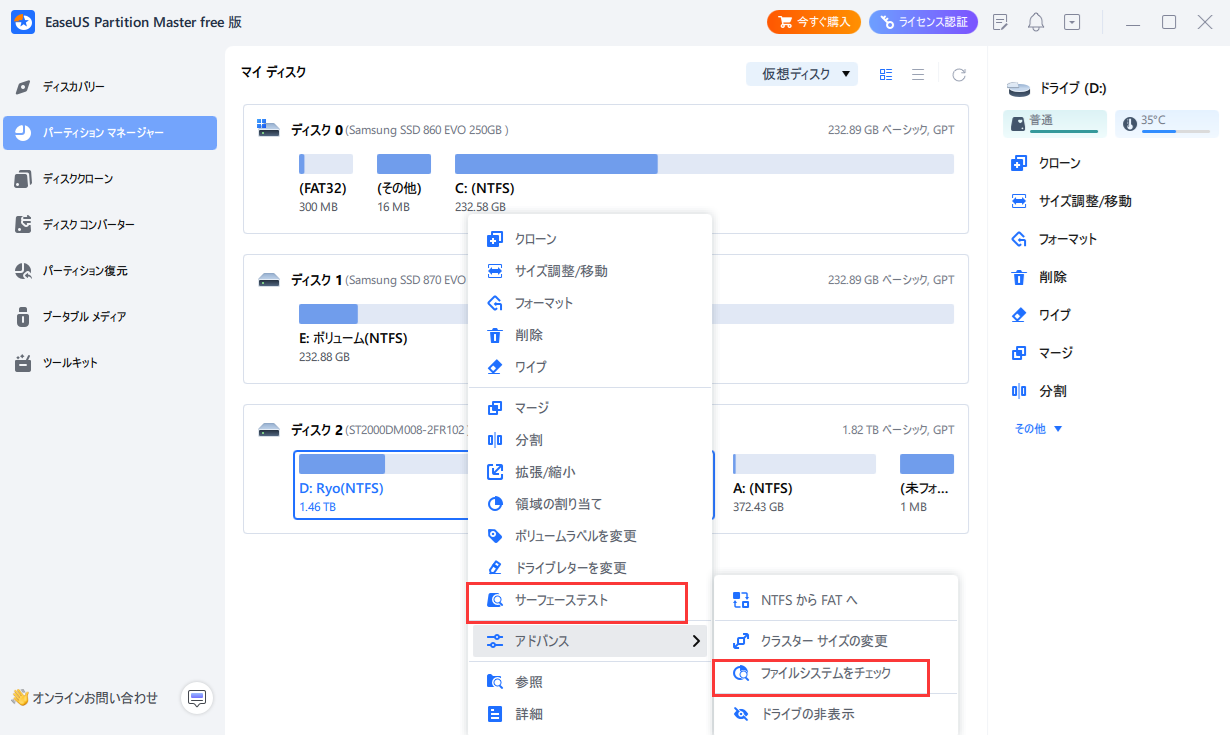This screenshot has width=1230, height=735.
Task: Open the online support chat icon
Action: [197, 697]
